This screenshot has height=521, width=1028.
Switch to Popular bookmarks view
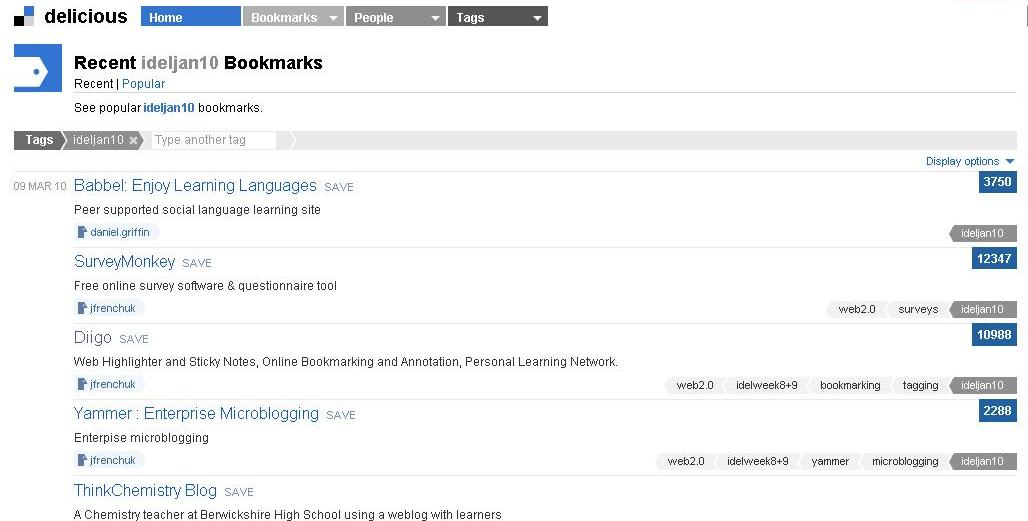pos(143,84)
